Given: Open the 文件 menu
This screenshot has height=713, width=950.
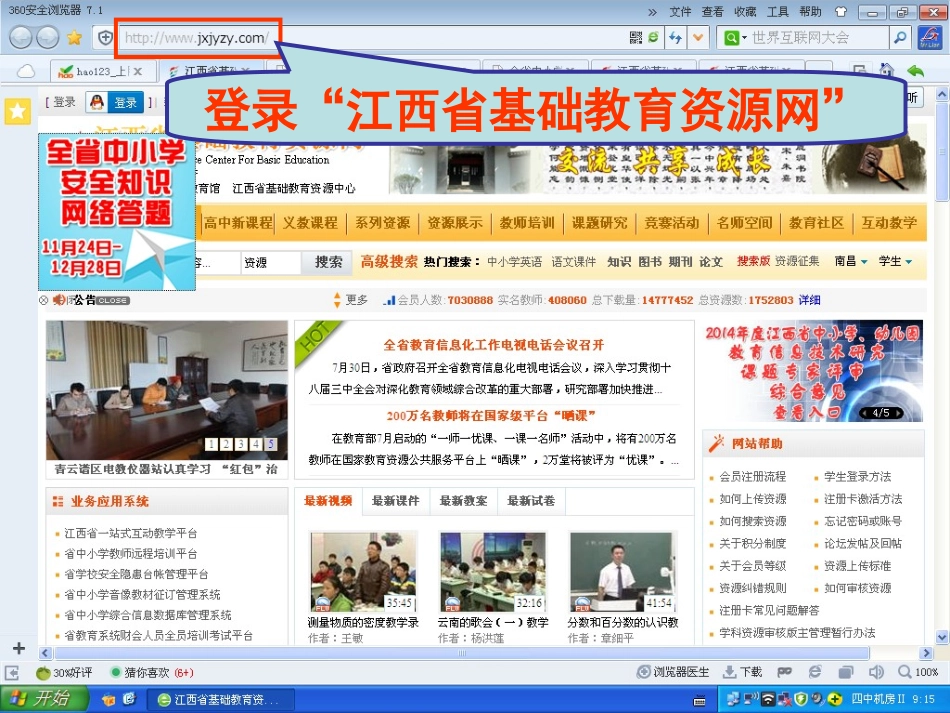Looking at the screenshot, I should point(680,12).
